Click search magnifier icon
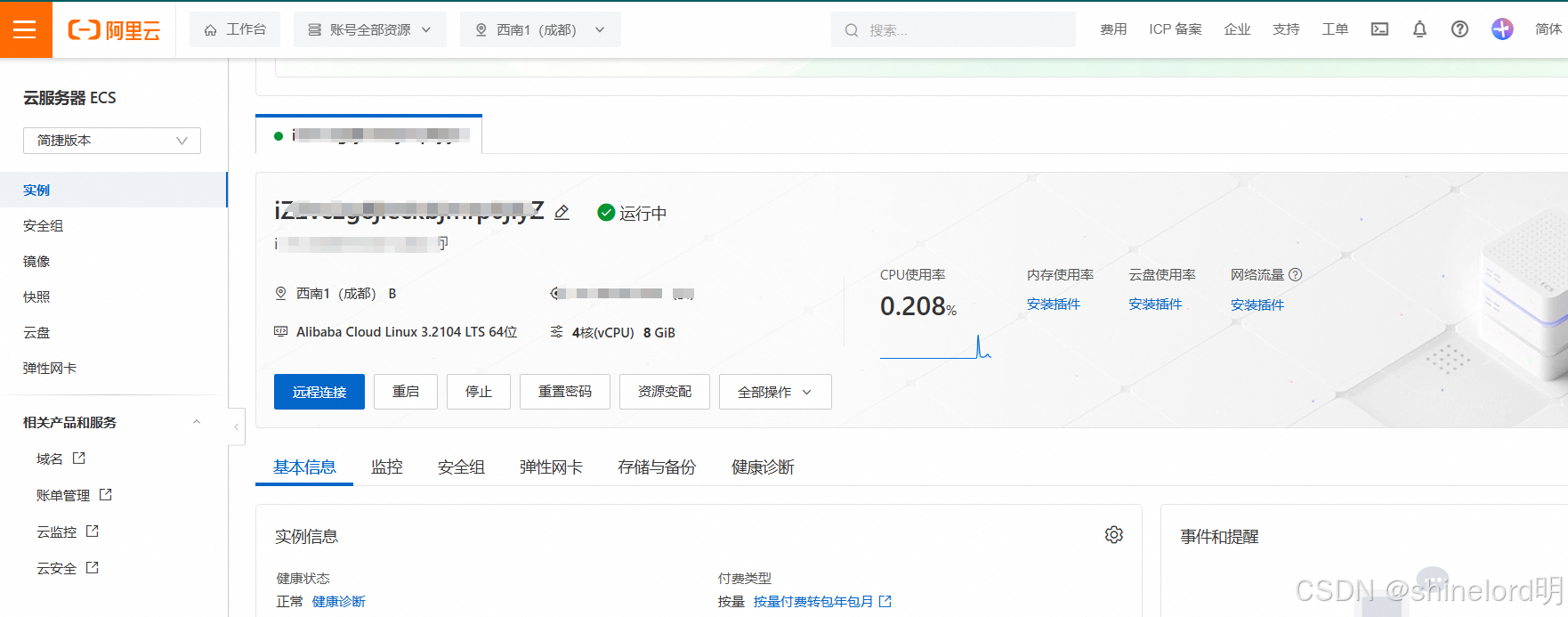 [x=852, y=30]
